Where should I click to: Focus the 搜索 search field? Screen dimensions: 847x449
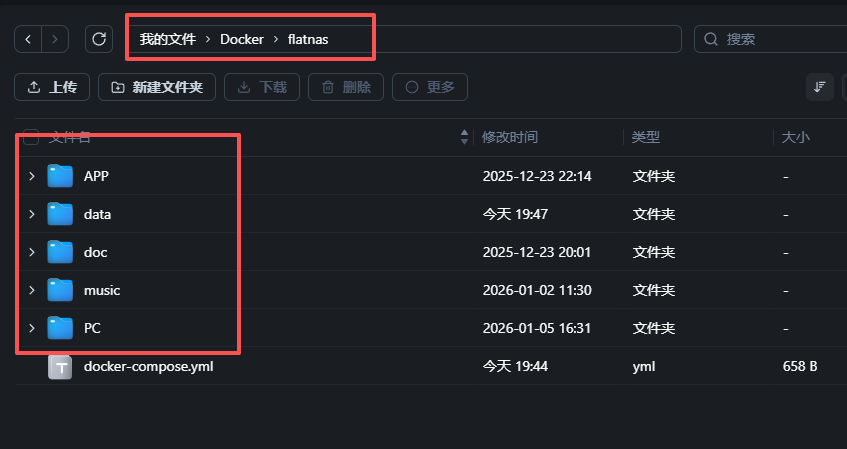click(x=770, y=39)
